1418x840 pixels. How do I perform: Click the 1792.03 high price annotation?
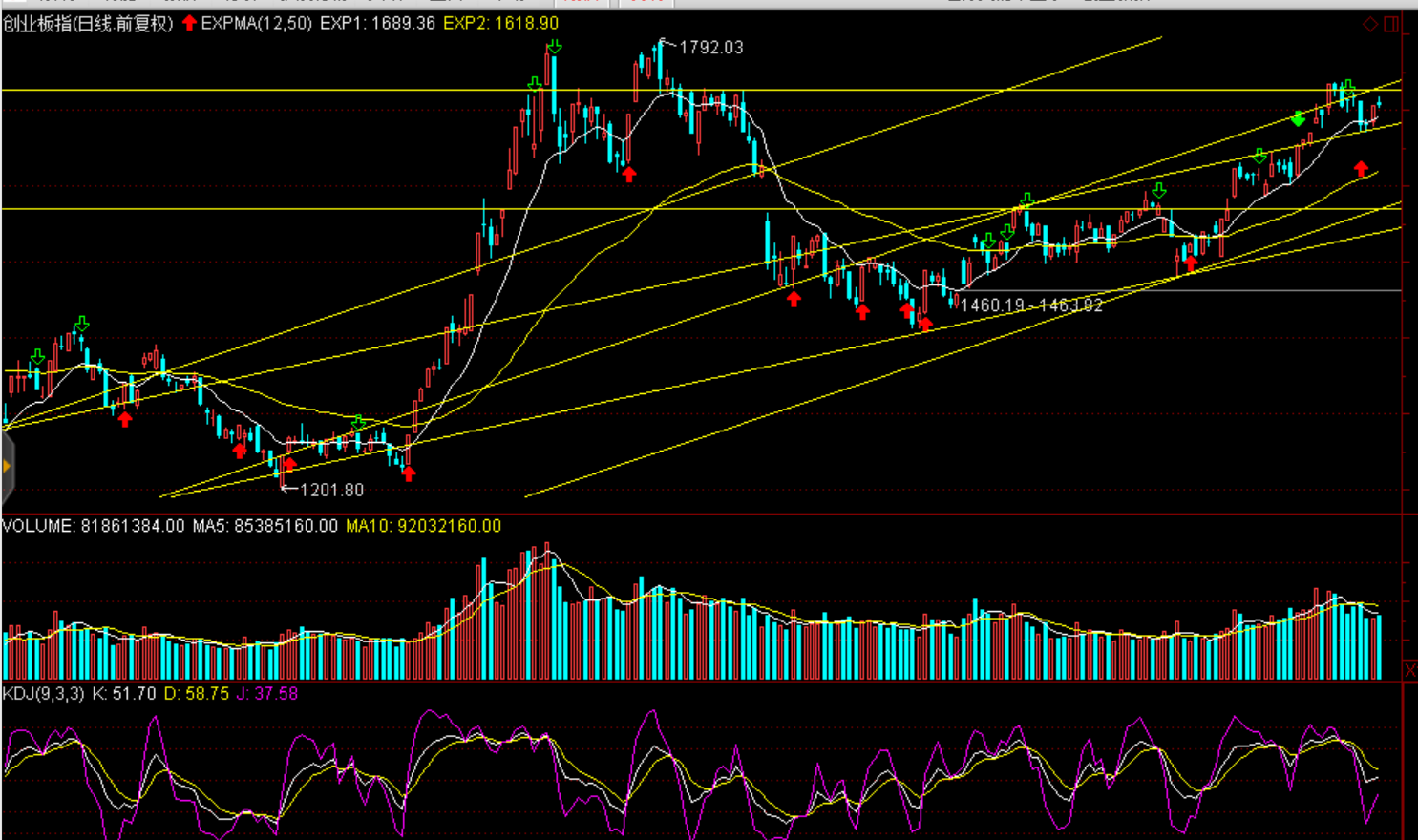[710, 48]
